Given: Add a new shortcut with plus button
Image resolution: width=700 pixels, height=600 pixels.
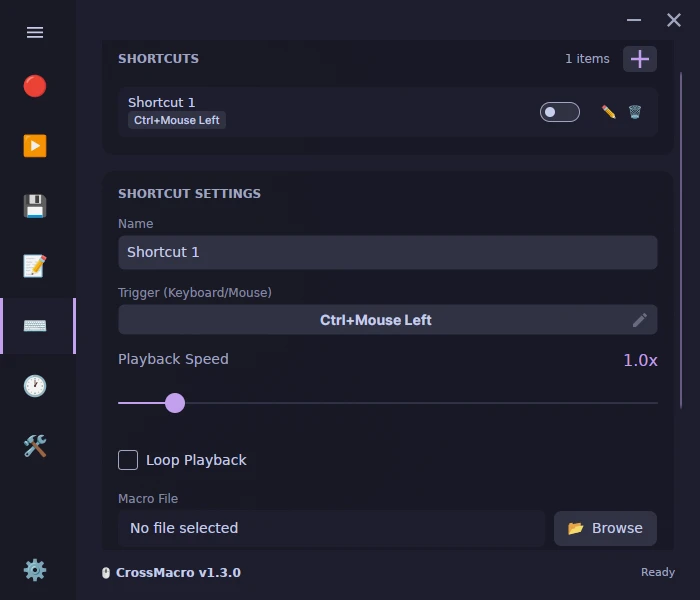Looking at the screenshot, I should pyautogui.click(x=640, y=59).
